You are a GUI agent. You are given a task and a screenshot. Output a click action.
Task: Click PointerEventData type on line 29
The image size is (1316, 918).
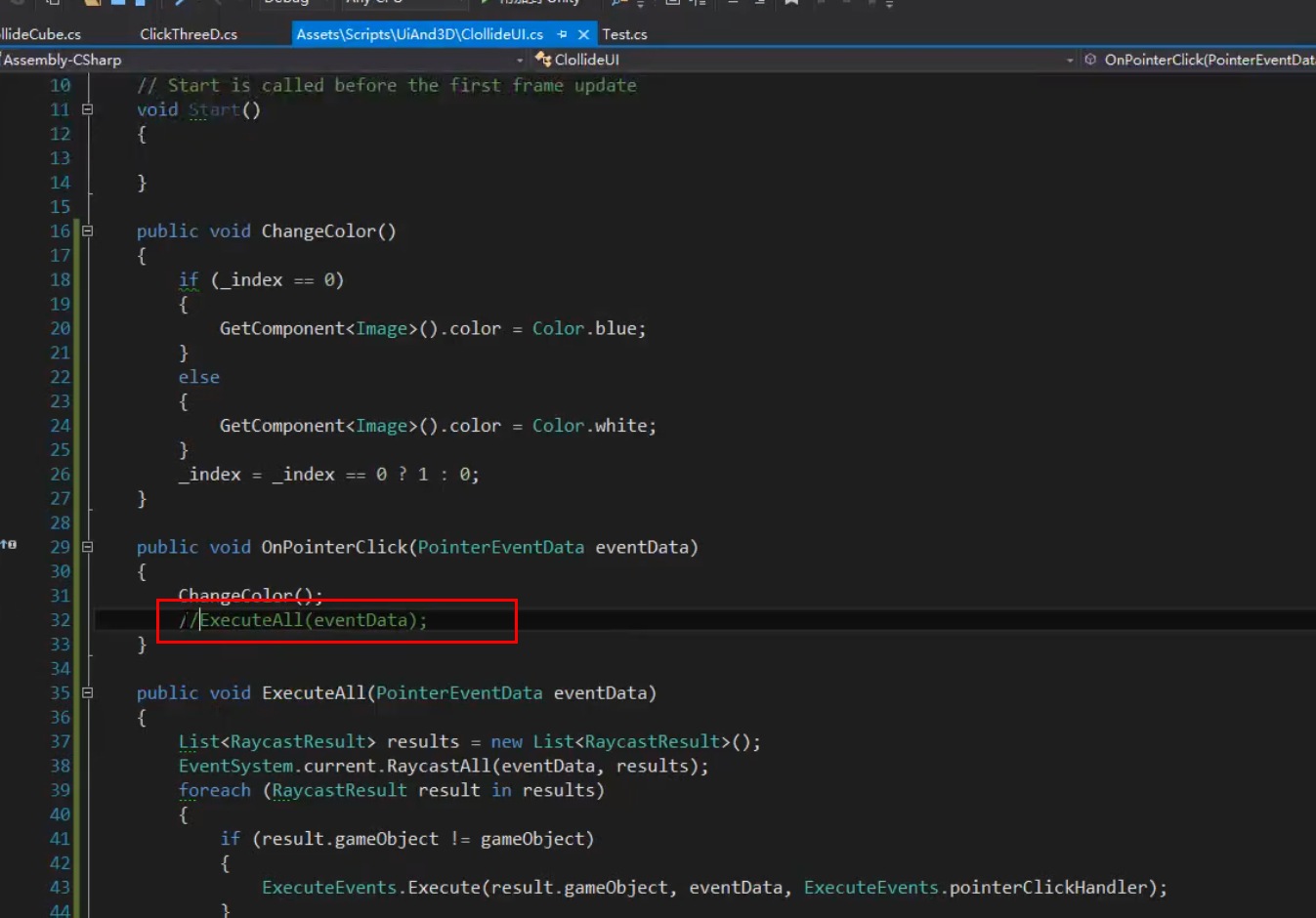click(501, 547)
